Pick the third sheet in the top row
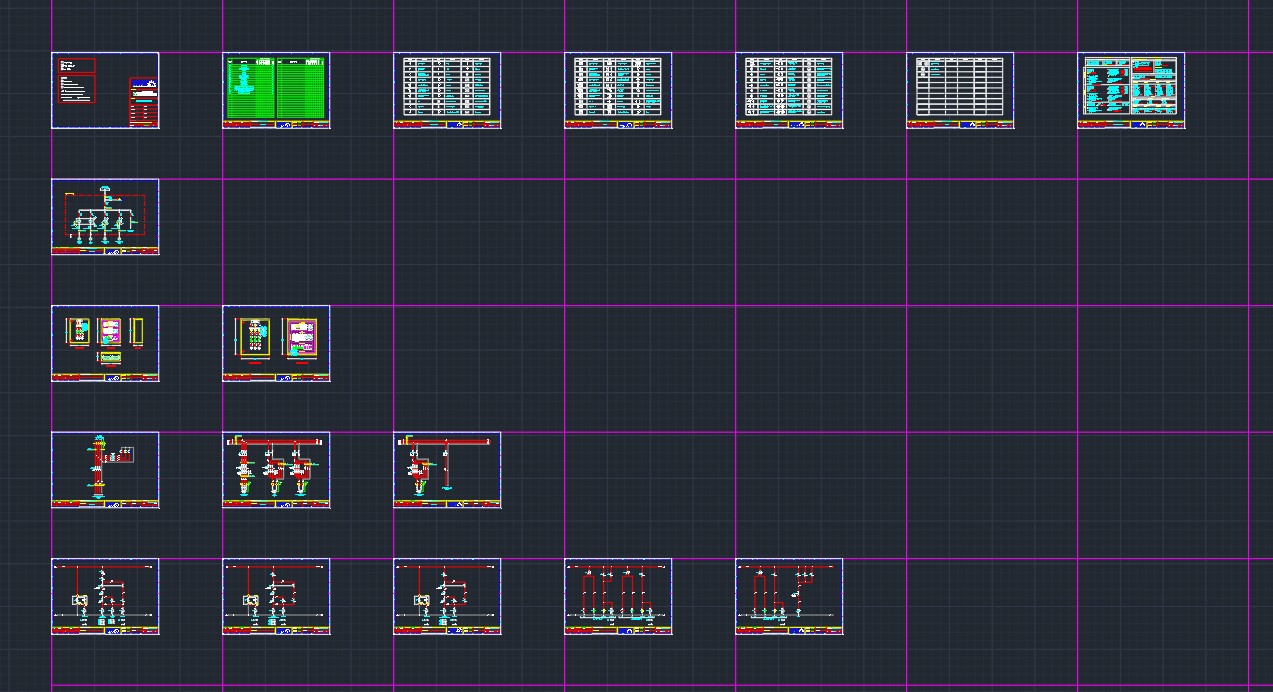This screenshot has width=1273, height=692. [447, 90]
